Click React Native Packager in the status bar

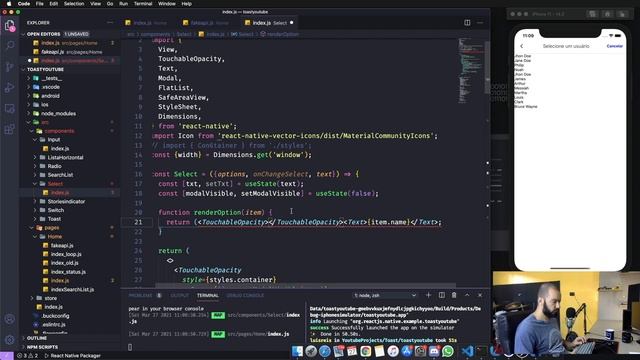click(72, 356)
